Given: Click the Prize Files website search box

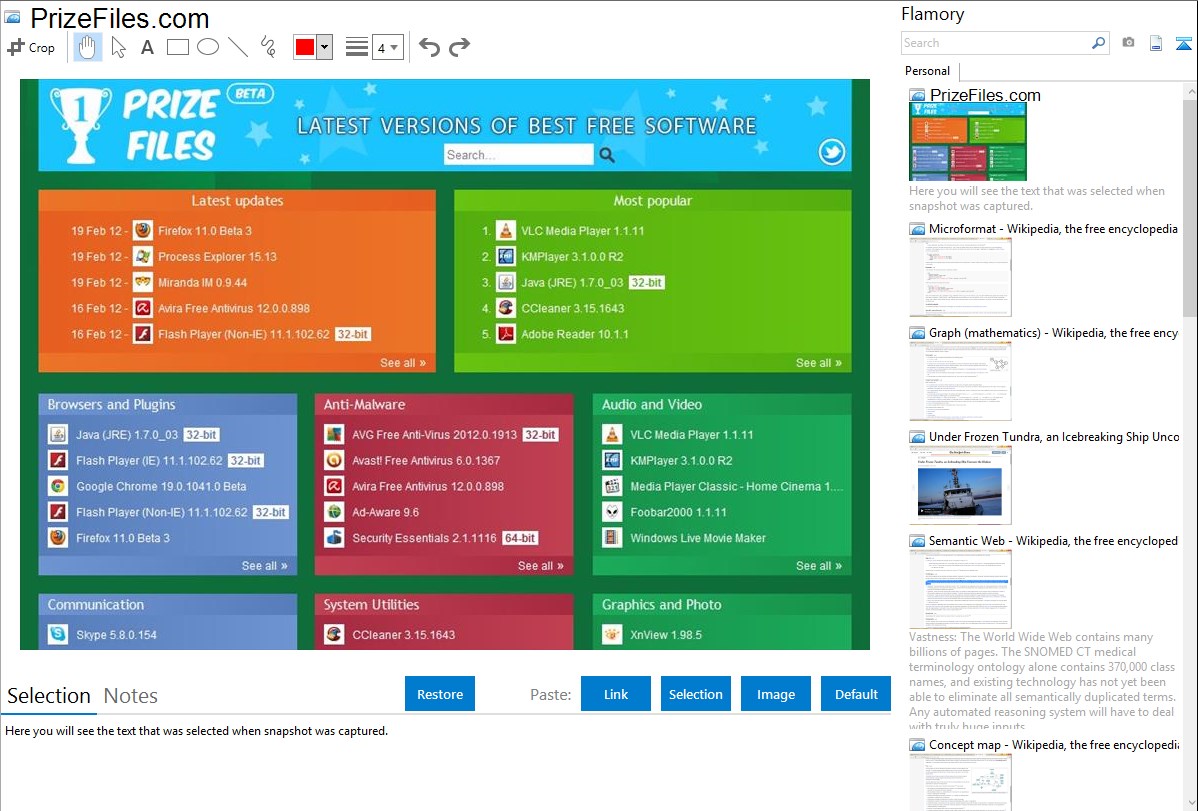Looking at the screenshot, I should 518,154.
